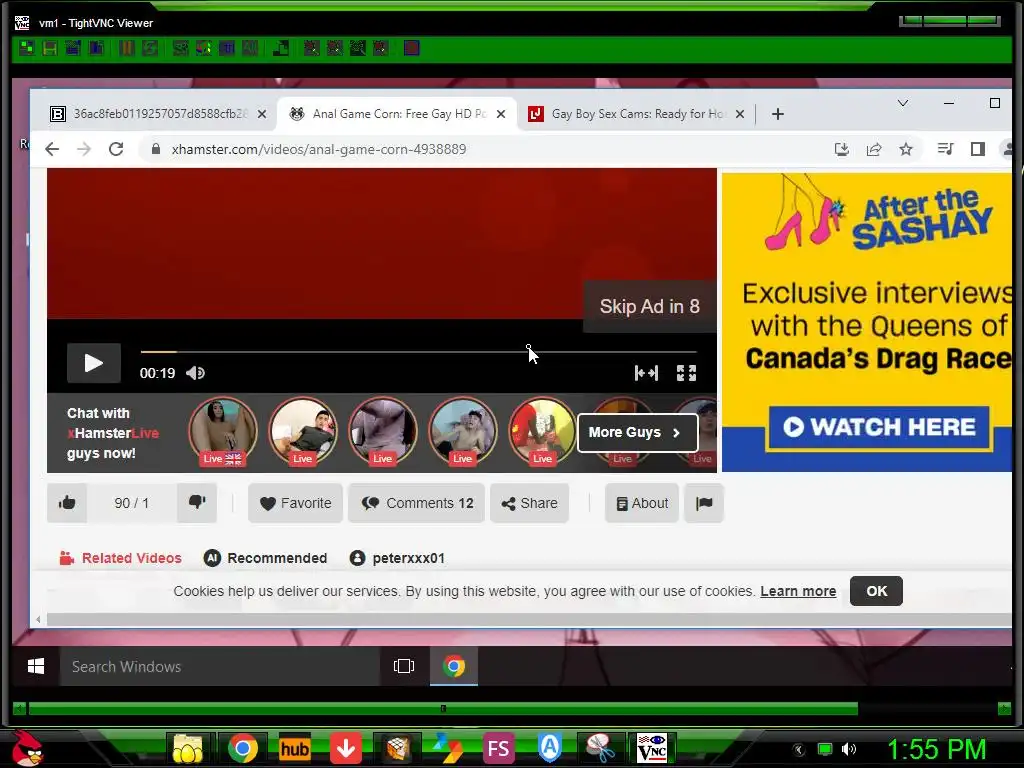
Task: Open Learn more cookies link
Action: tap(798, 591)
